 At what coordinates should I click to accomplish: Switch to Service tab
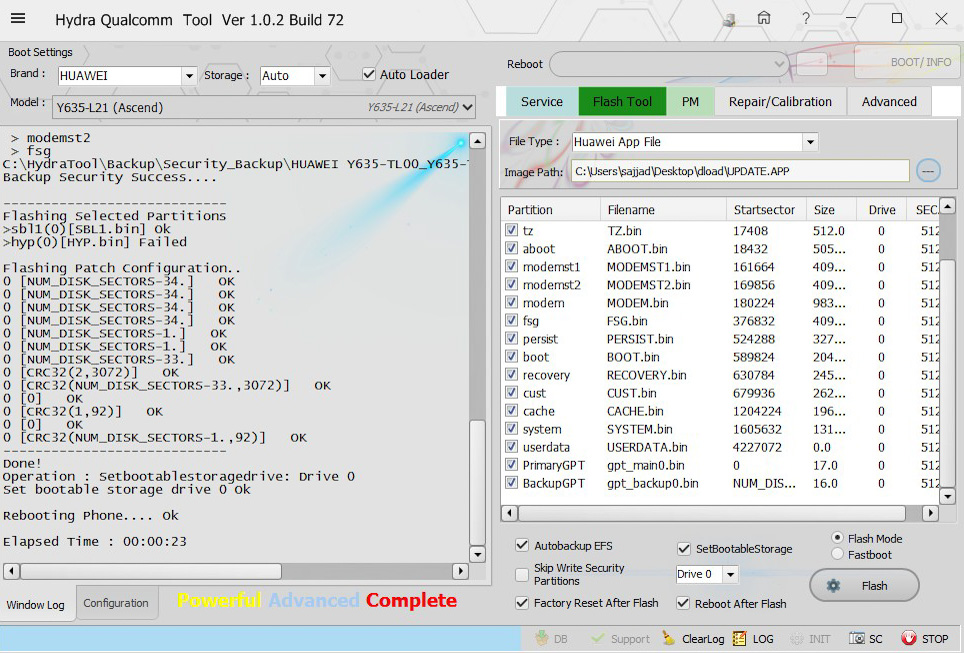[542, 101]
